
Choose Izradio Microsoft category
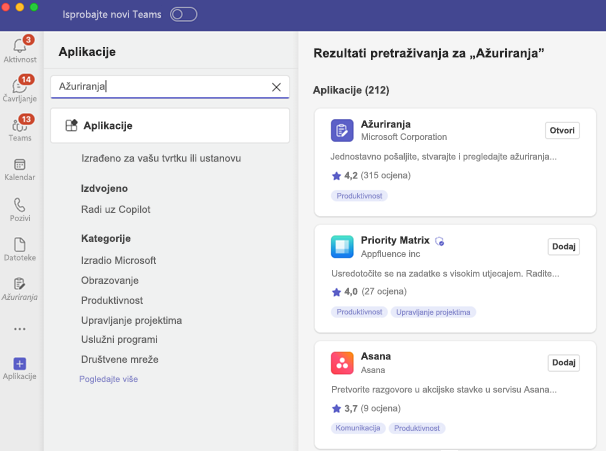119,260
